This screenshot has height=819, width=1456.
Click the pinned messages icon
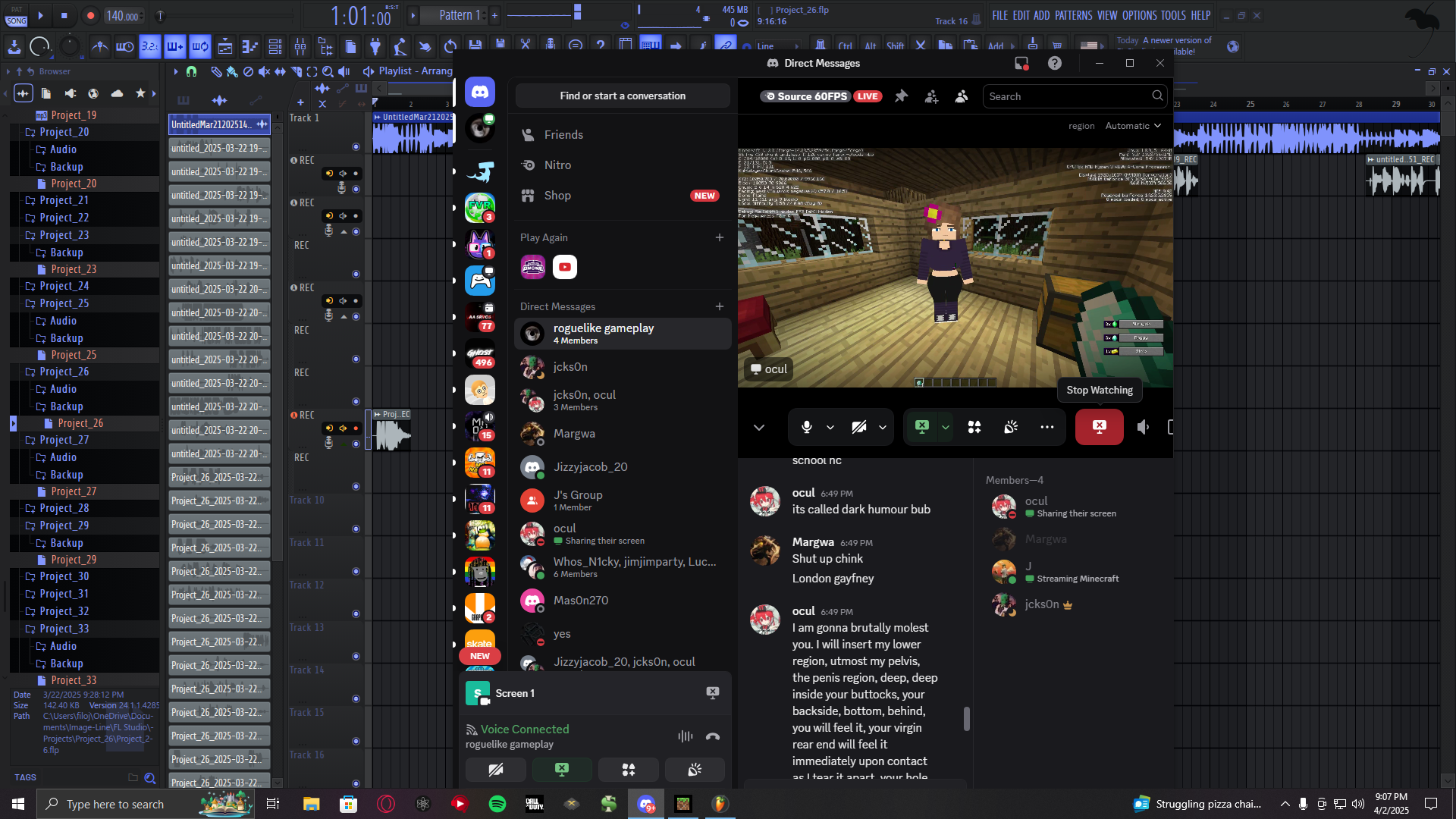[901, 96]
